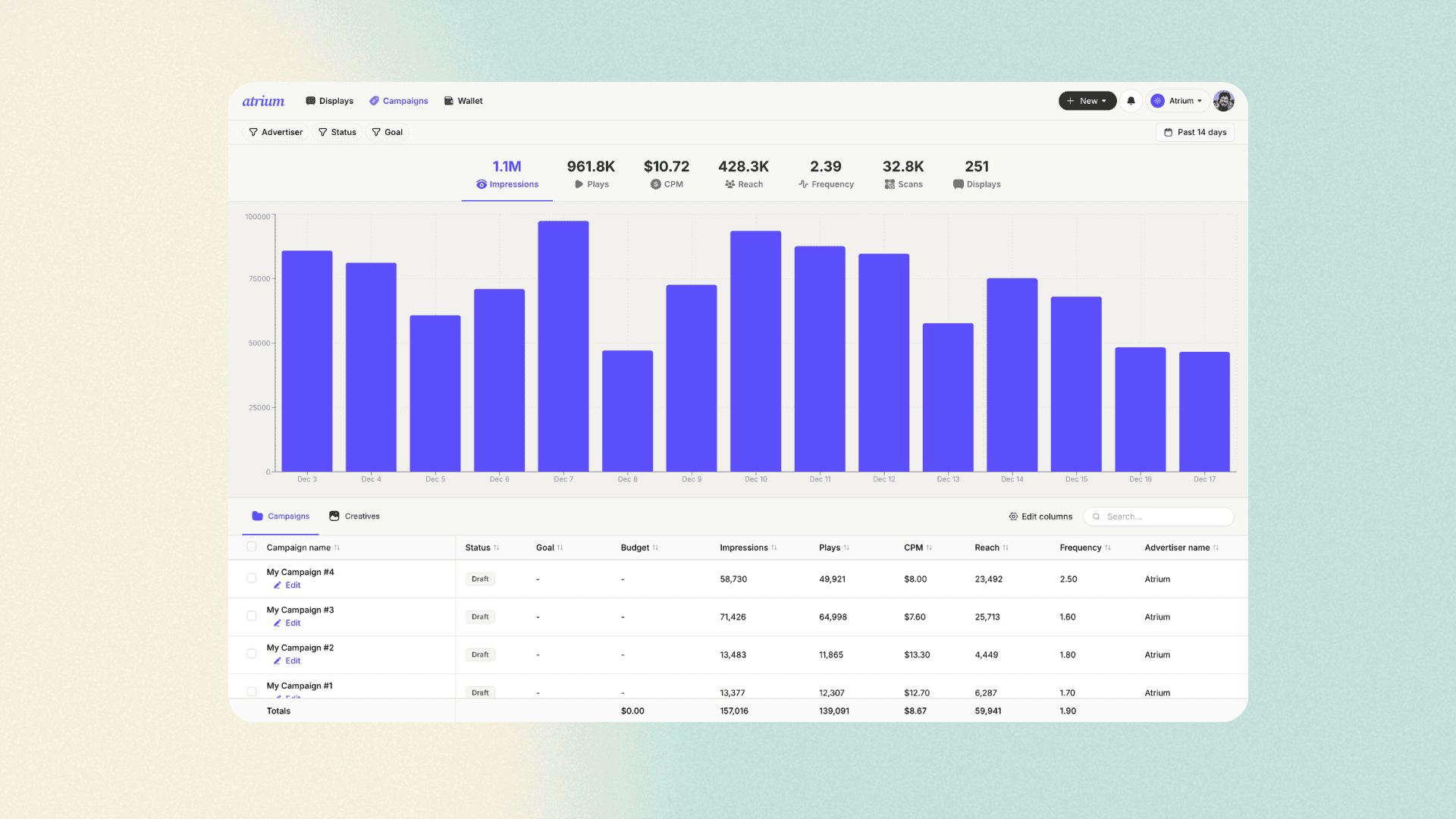Click the notification bell icon
This screenshot has height=819, width=1456.
pyautogui.click(x=1131, y=101)
